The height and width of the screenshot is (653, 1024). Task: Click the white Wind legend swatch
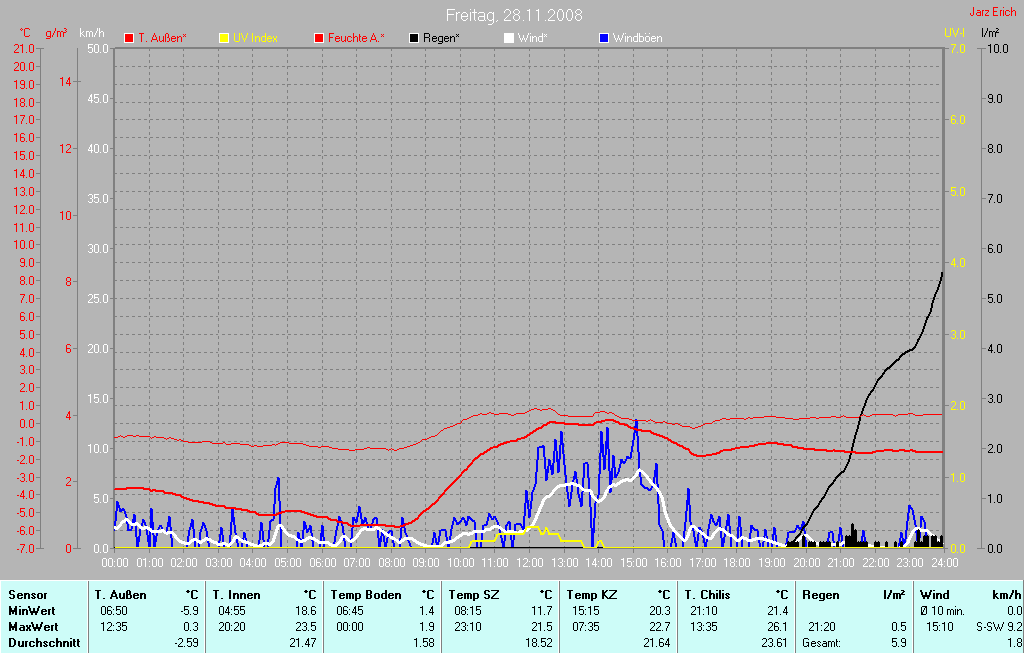tap(509, 39)
